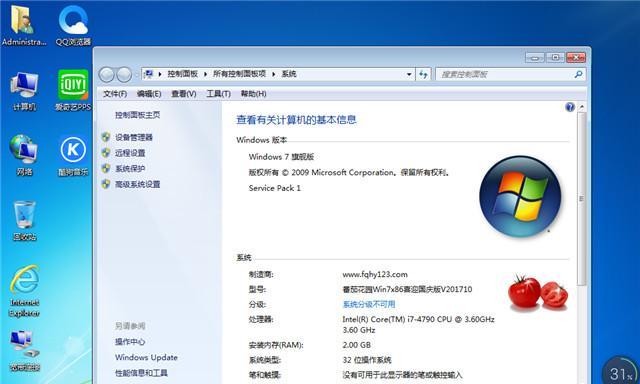The width and height of the screenshot is (640, 384).
Task: Select the 回收站 recycle bin icon
Action: pyautogui.click(x=24, y=220)
